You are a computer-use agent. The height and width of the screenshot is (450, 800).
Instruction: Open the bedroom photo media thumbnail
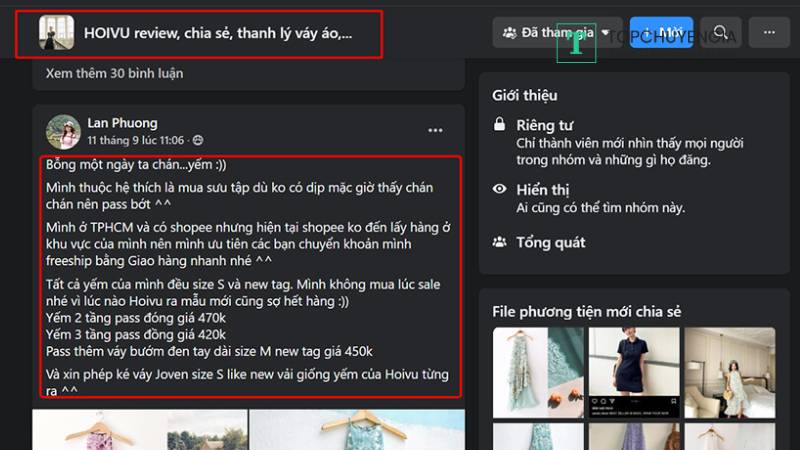click(730, 373)
